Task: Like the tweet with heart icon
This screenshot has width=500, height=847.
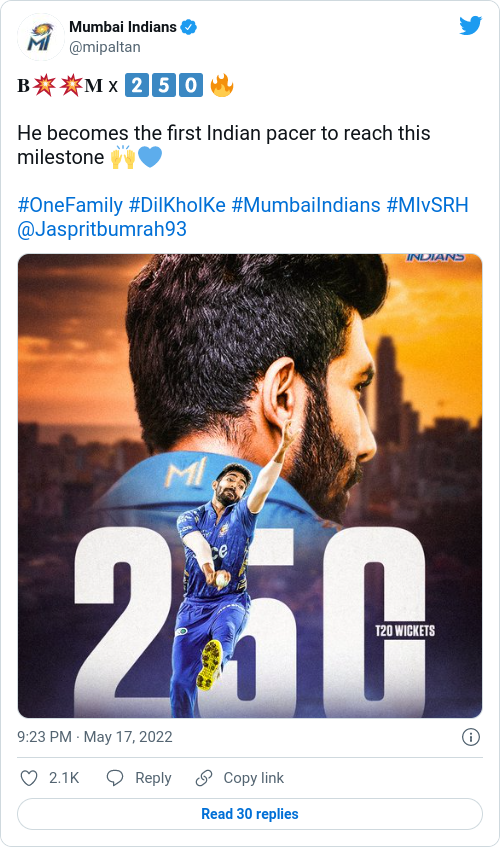Action: tap(29, 778)
